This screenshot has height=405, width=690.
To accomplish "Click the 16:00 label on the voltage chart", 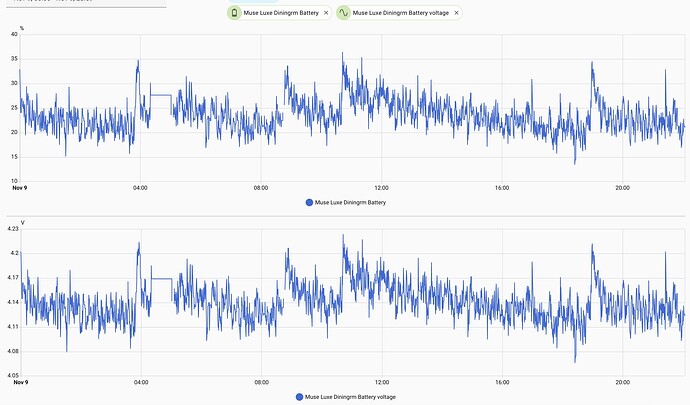I will [x=502, y=382].
